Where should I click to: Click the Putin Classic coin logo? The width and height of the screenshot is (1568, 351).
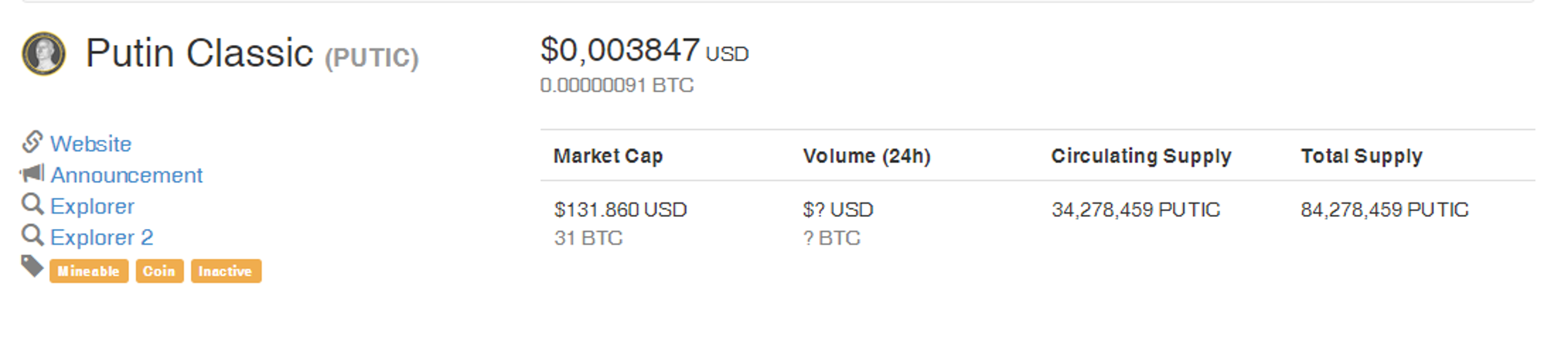click(44, 54)
